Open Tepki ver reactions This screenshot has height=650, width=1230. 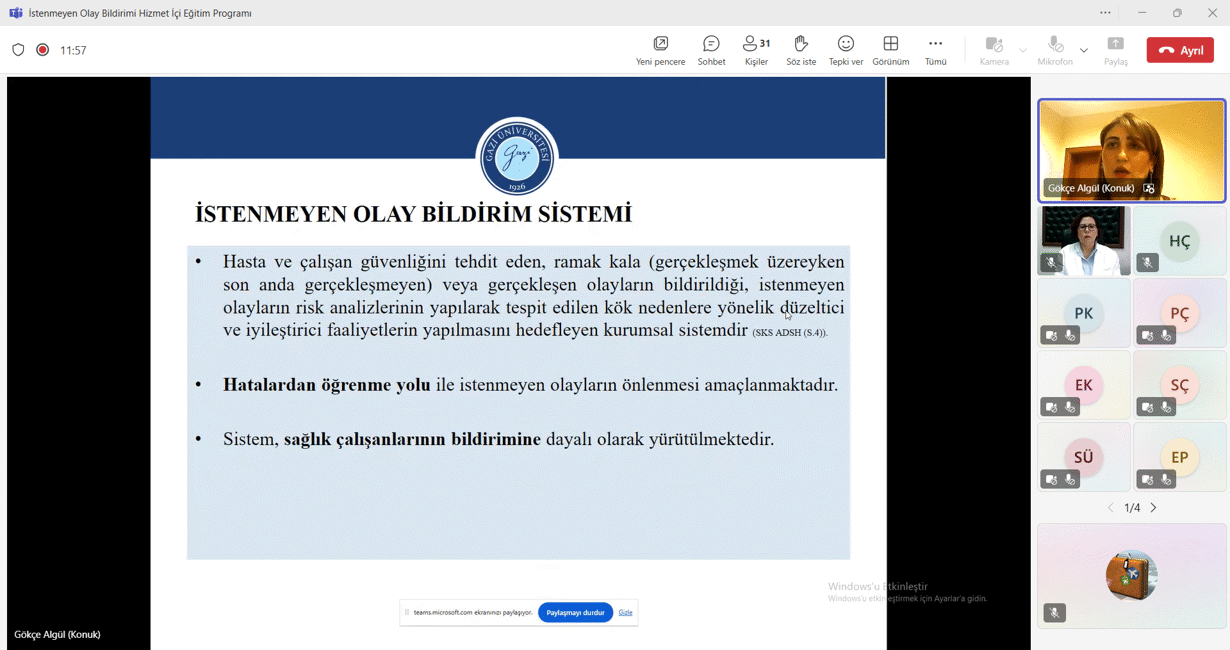[x=846, y=50]
